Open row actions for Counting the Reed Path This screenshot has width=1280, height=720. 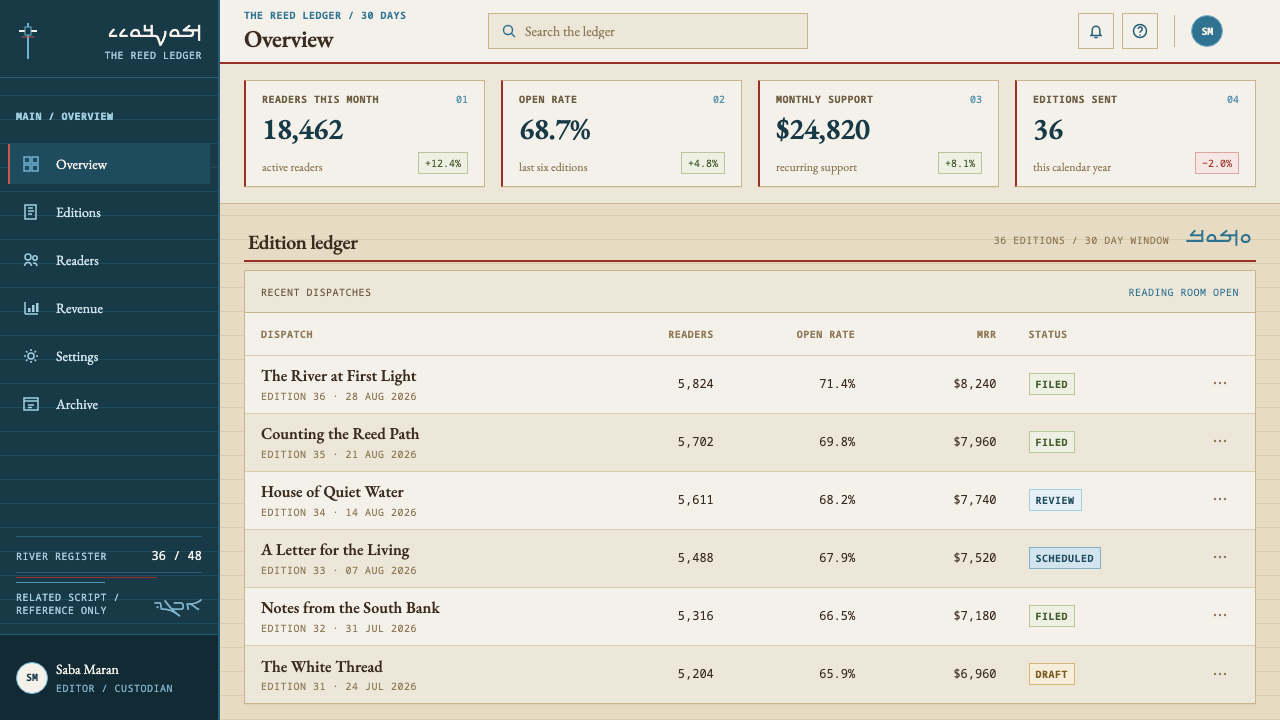pyautogui.click(x=1220, y=441)
